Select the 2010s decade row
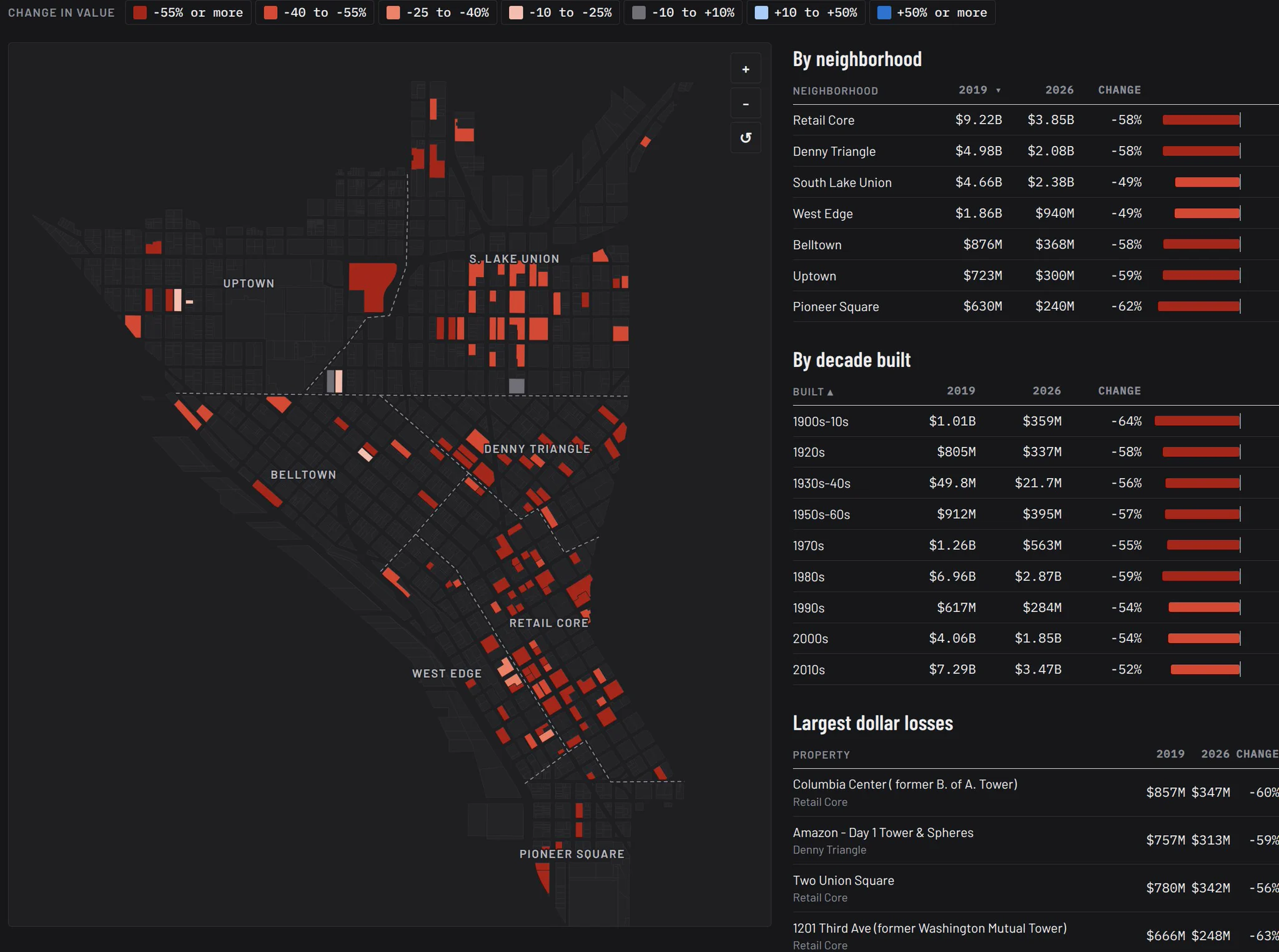The width and height of the screenshot is (1279, 952). pos(1035,669)
